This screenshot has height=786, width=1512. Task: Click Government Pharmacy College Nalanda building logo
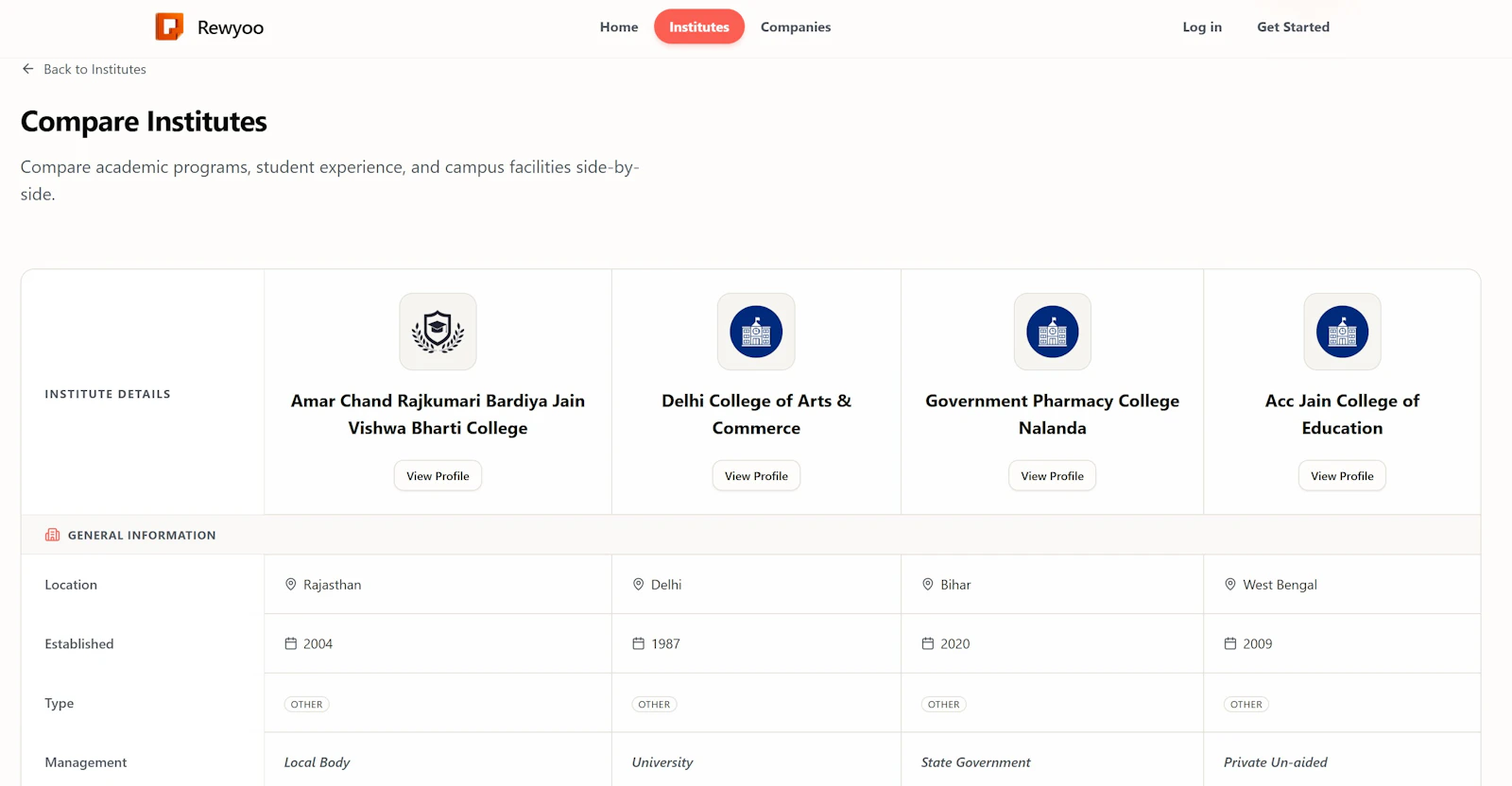tap(1053, 332)
